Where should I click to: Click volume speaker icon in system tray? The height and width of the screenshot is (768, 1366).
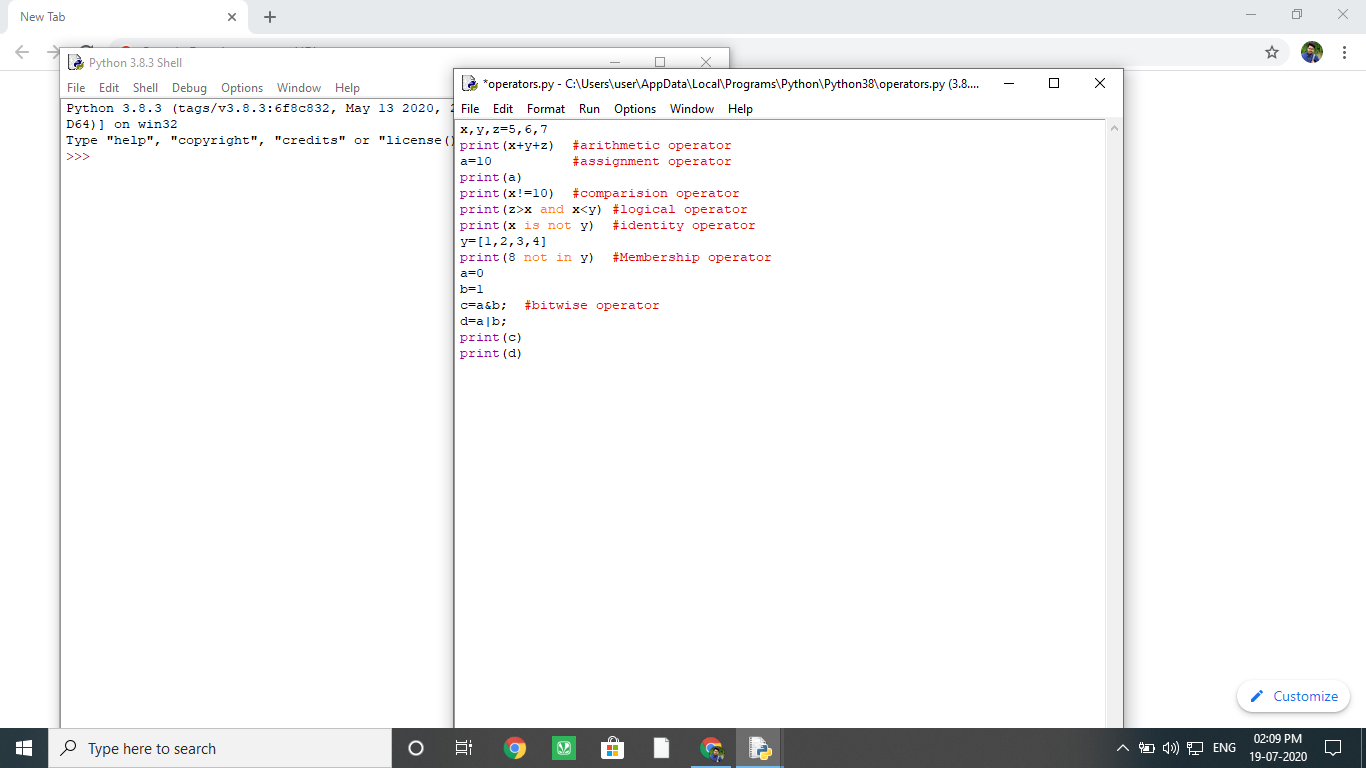click(1170, 748)
